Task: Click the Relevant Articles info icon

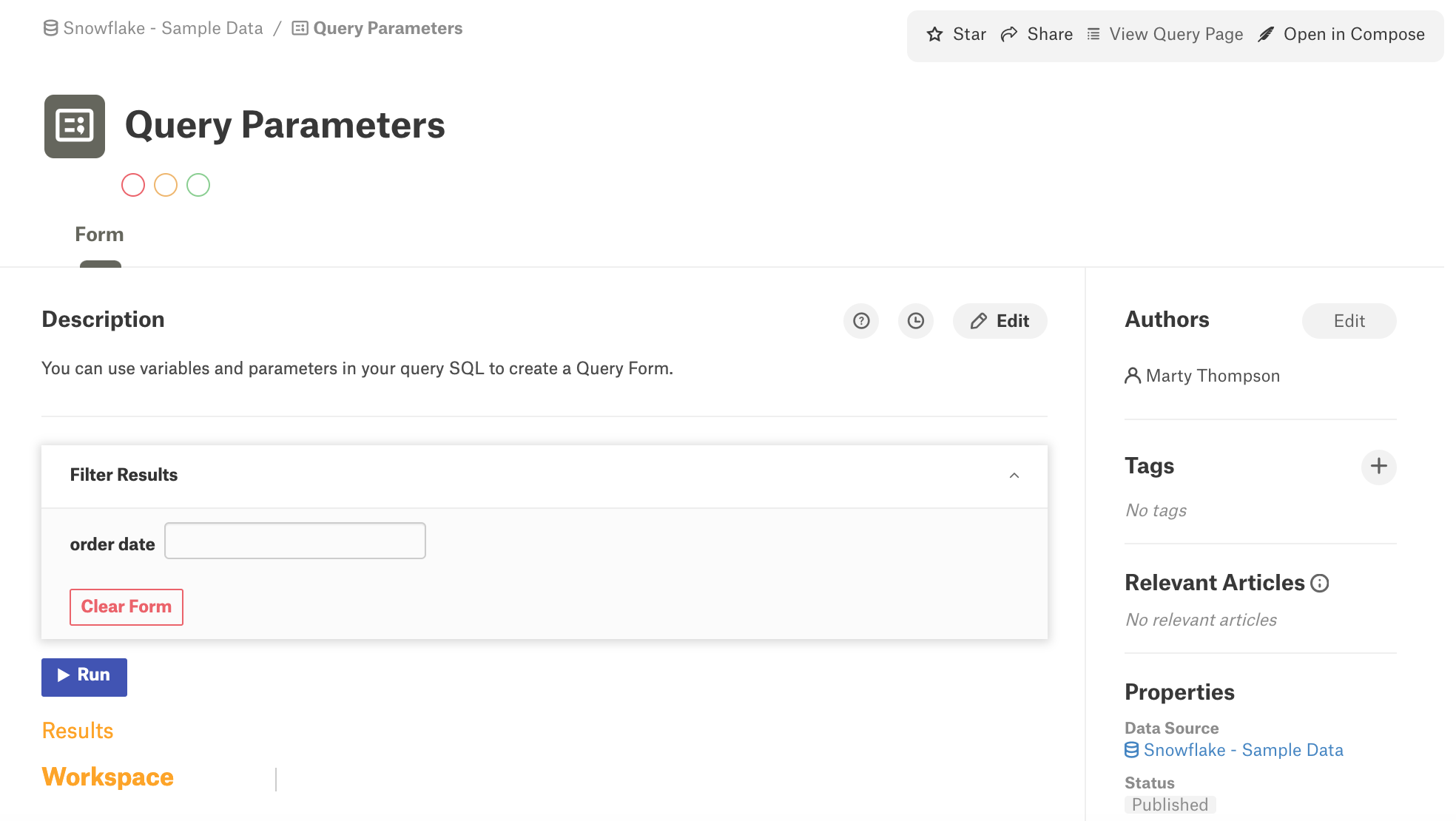Action: tap(1319, 584)
